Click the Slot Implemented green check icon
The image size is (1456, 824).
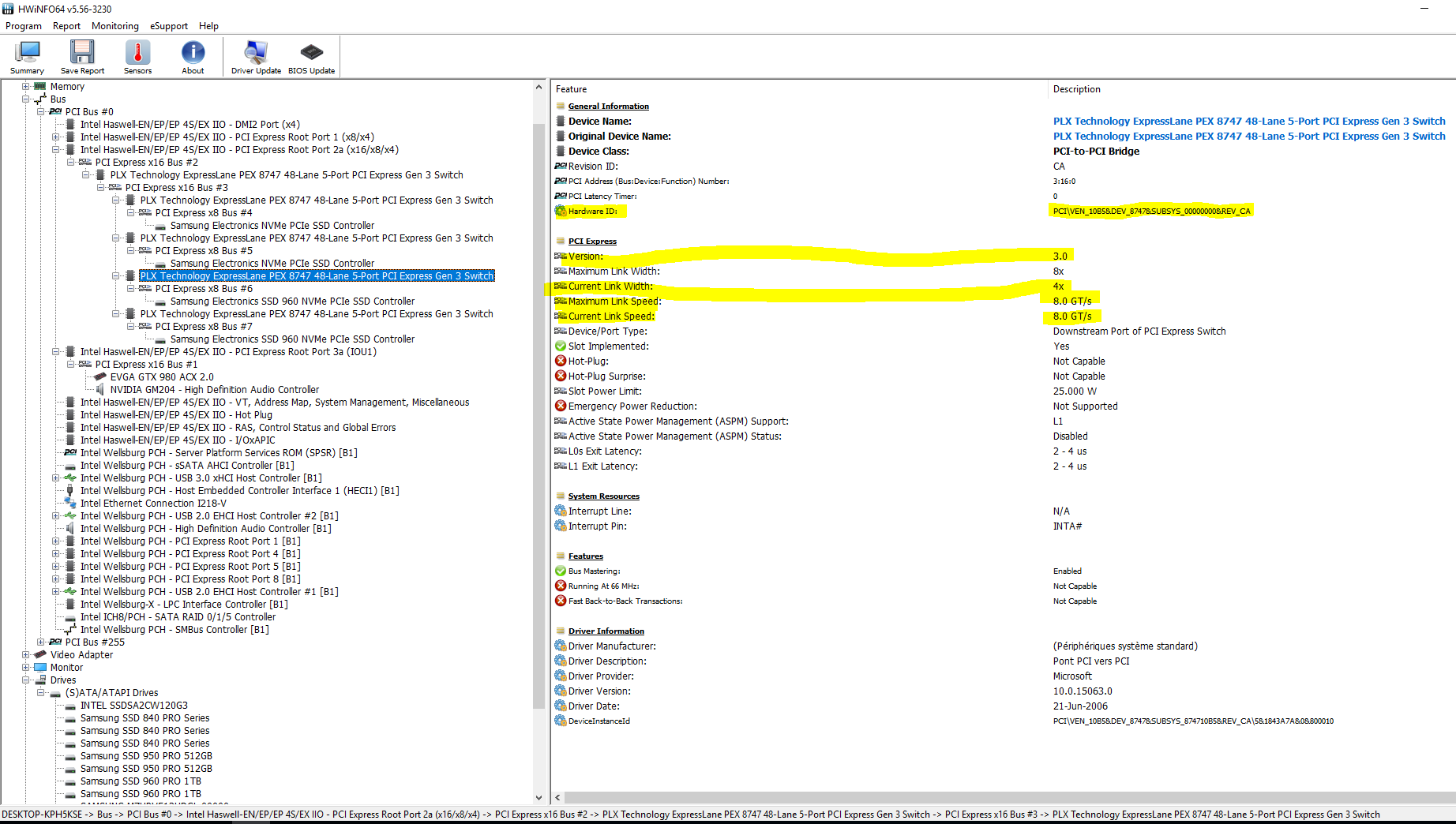561,346
